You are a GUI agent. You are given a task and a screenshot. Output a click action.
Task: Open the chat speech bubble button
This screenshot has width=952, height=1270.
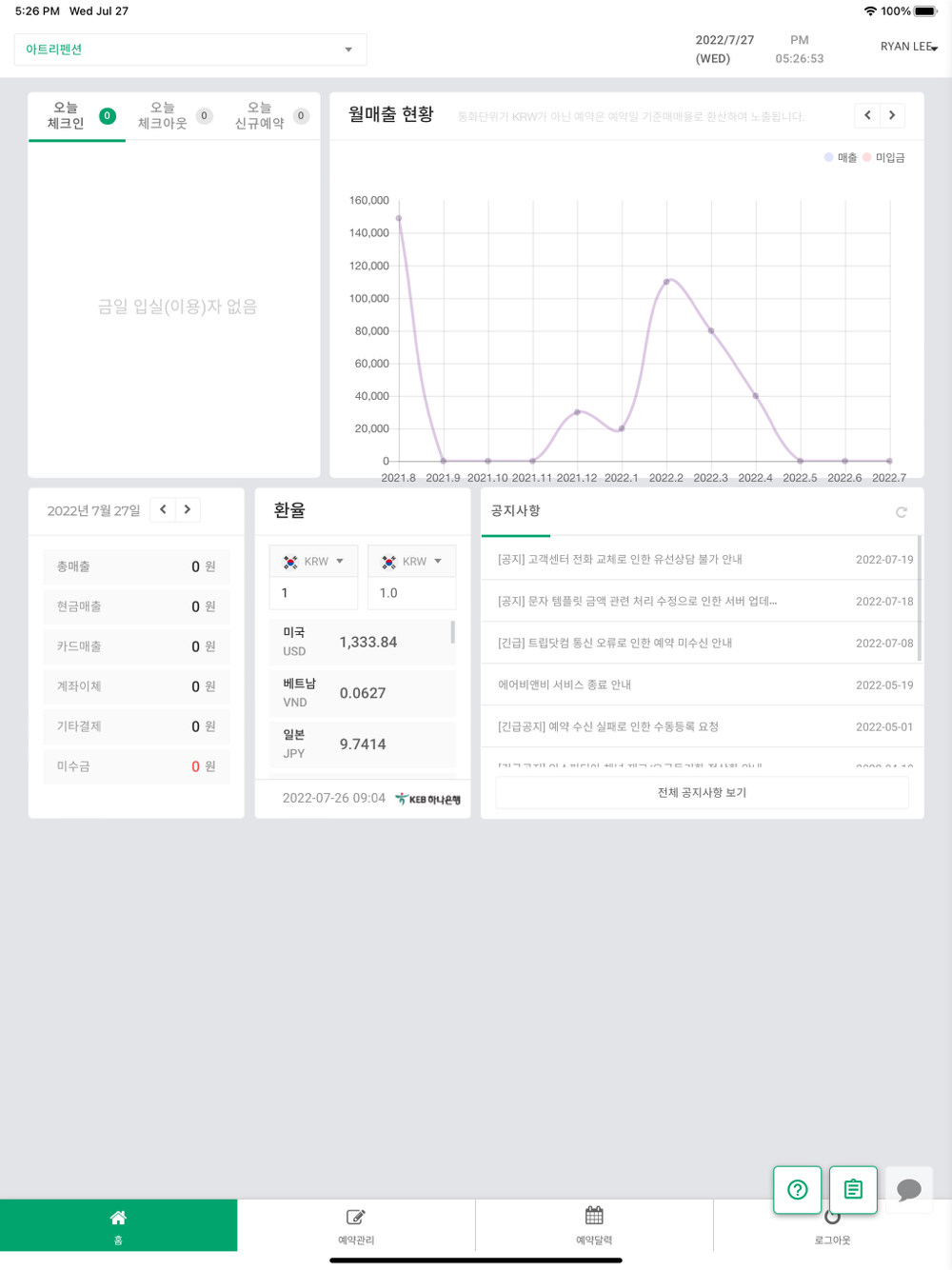[909, 1189]
